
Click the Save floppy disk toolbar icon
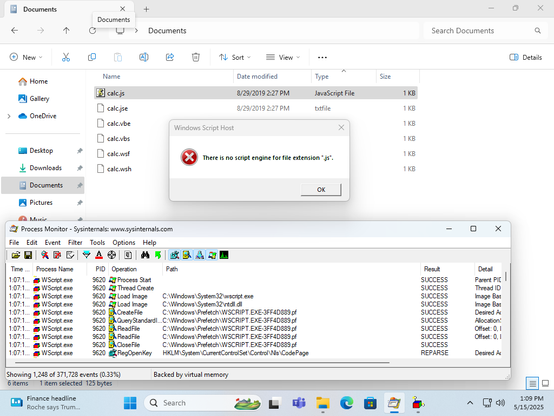pos(28,255)
